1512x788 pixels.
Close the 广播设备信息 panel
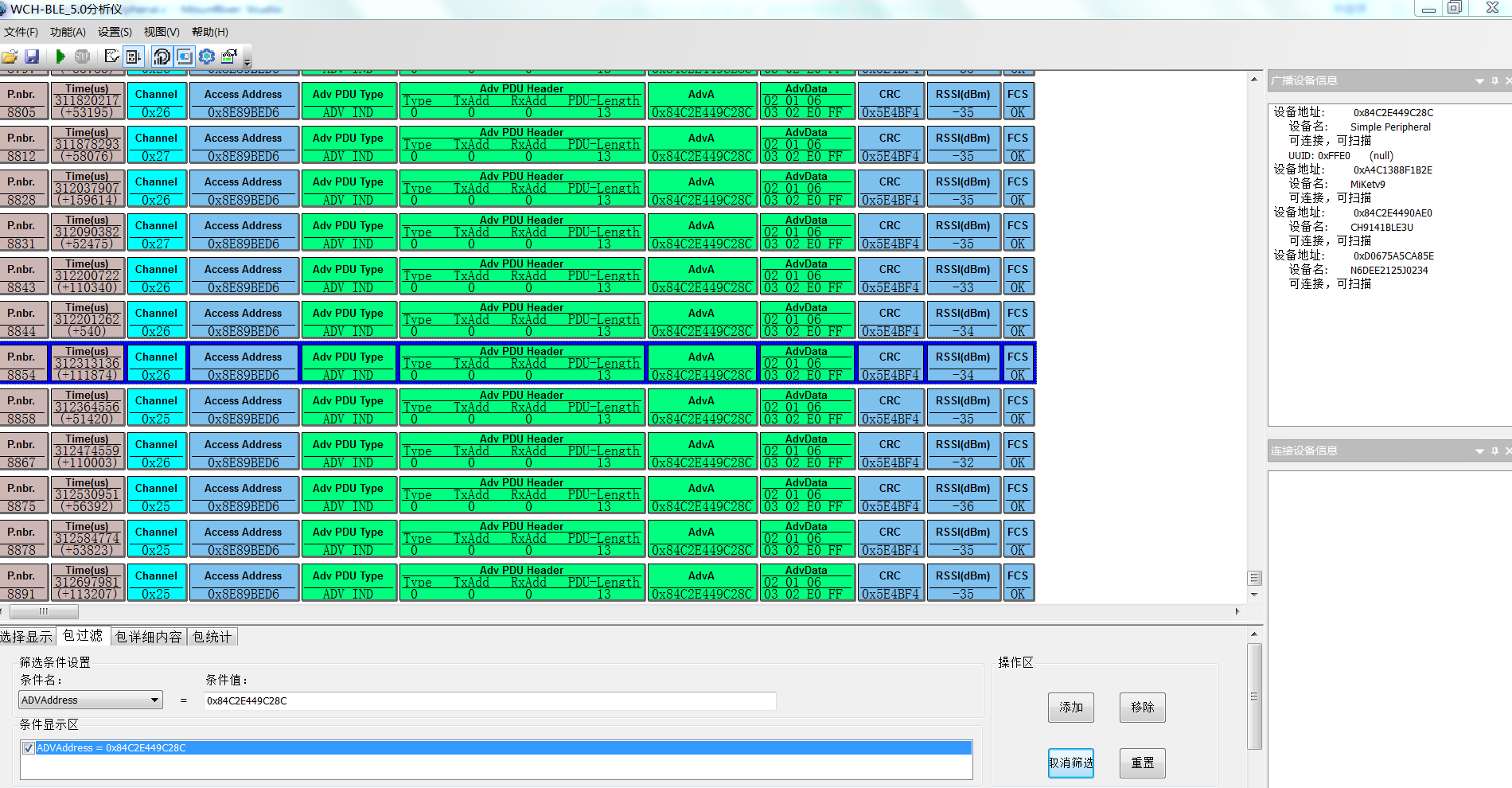tap(1508, 81)
